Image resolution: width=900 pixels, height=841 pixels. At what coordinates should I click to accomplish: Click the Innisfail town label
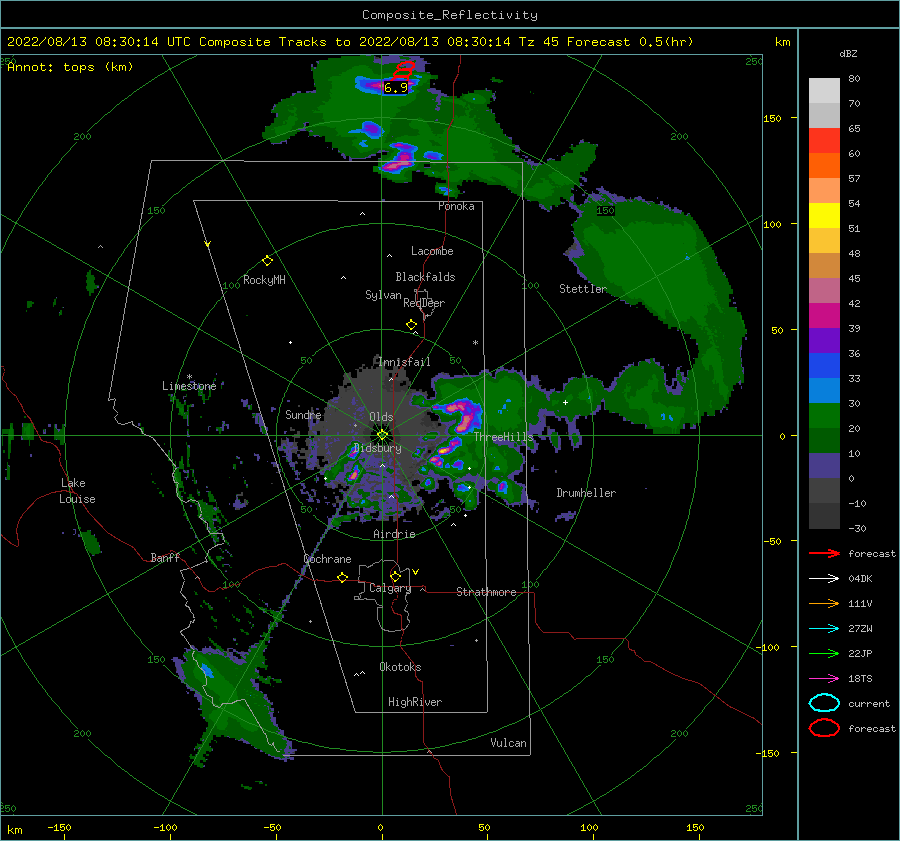point(404,362)
